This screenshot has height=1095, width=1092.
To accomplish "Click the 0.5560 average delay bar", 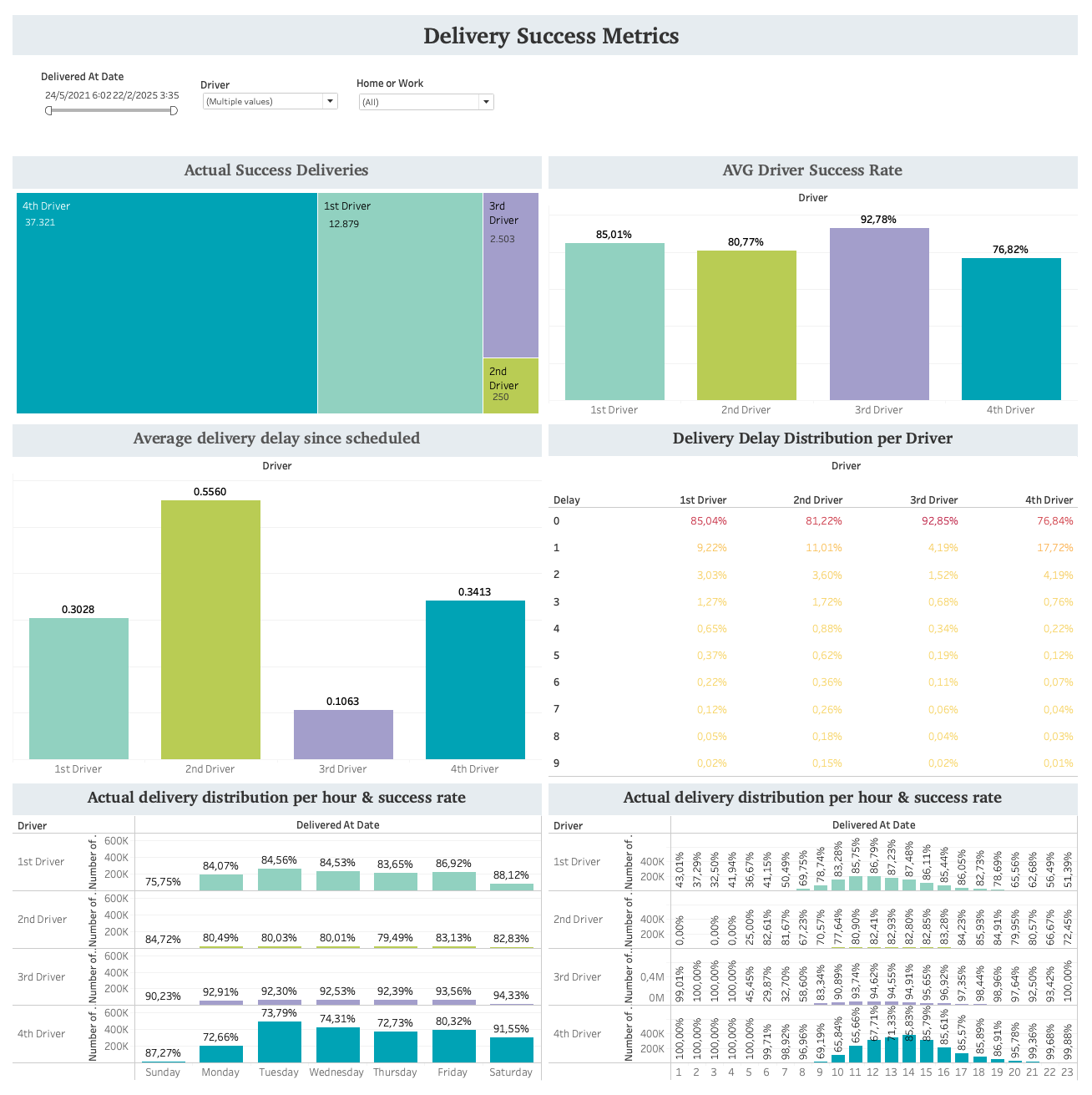I will [x=210, y=629].
